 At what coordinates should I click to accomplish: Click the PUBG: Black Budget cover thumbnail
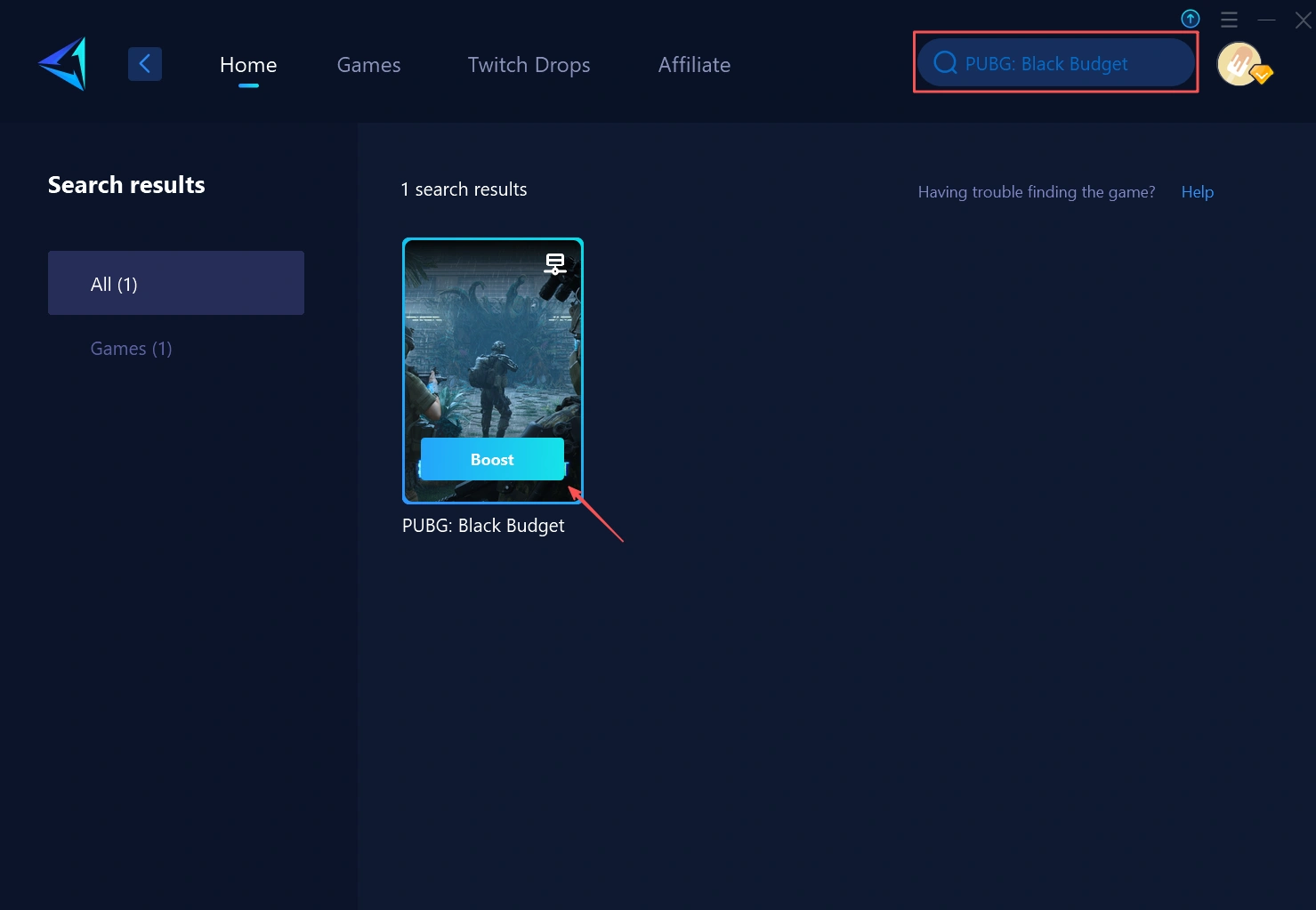[492, 356]
